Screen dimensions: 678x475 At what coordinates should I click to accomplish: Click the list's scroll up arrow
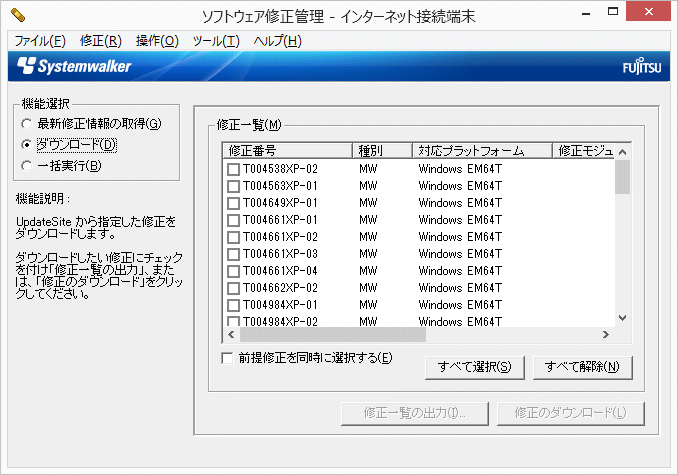(623, 152)
